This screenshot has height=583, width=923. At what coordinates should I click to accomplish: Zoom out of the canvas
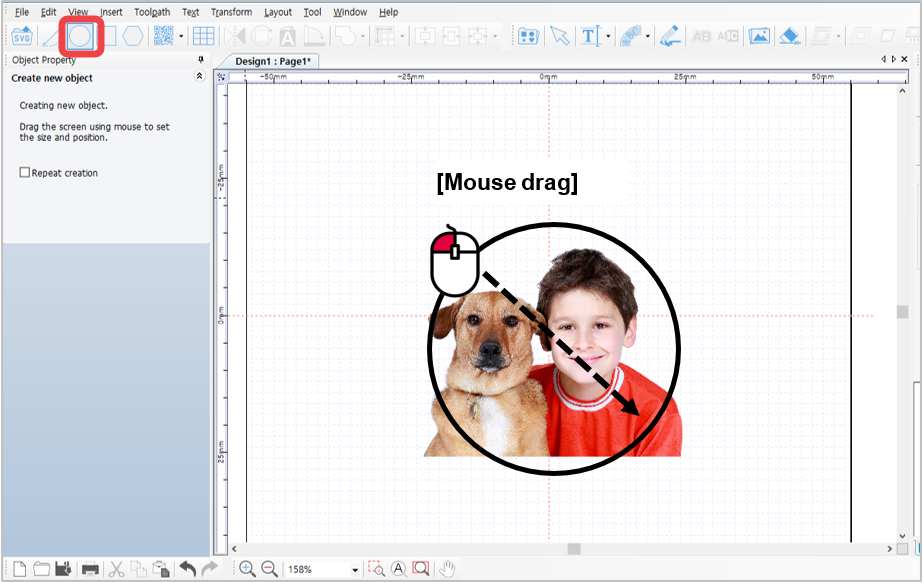270,569
